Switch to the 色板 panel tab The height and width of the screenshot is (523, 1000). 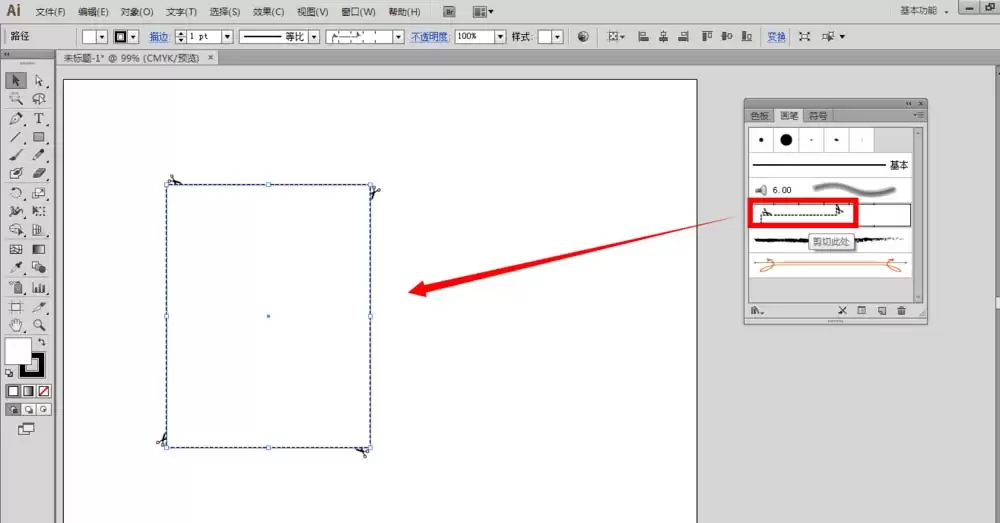click(x=760, y=115)
